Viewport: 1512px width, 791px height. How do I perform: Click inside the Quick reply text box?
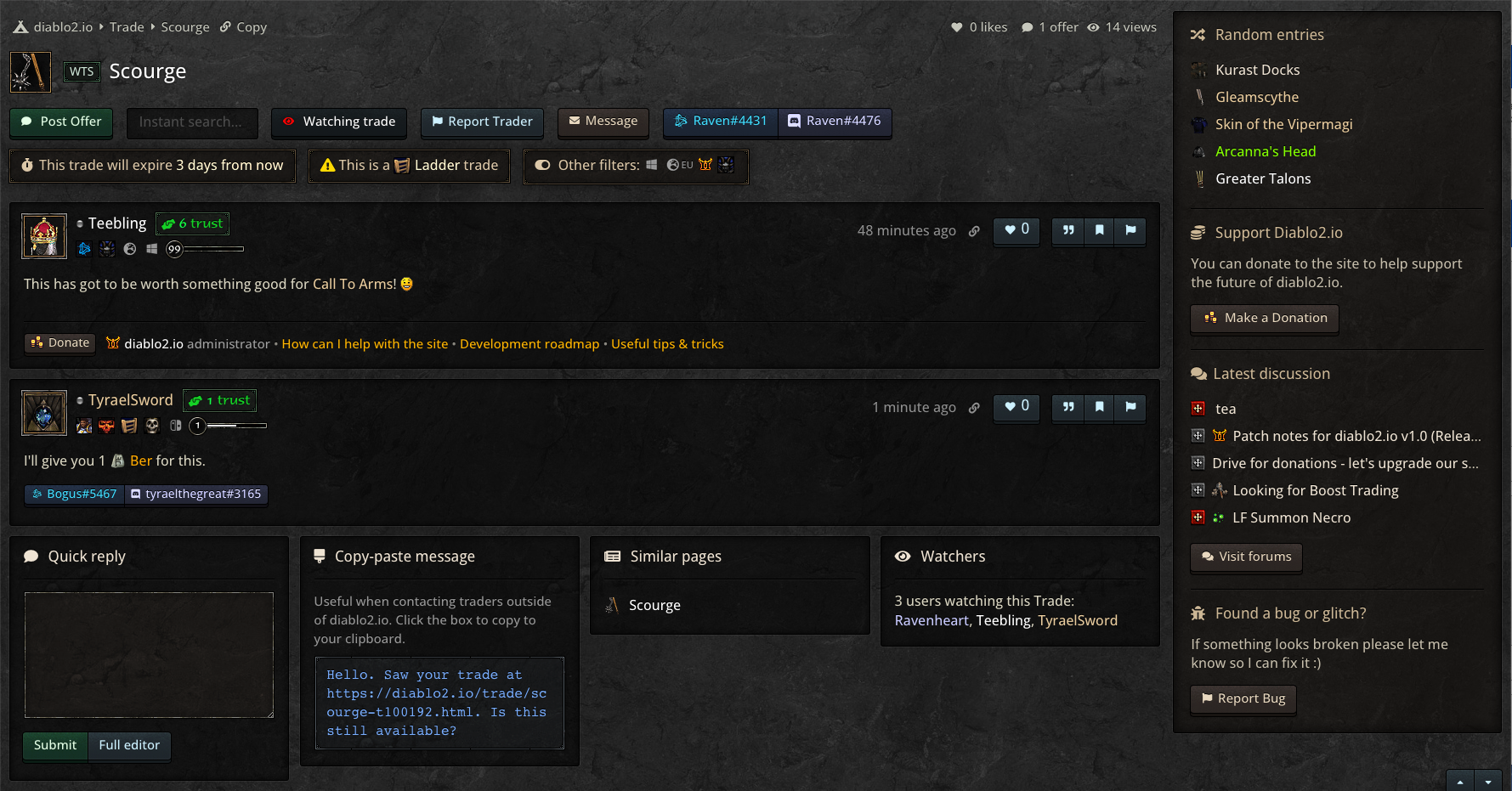point(149,655)
